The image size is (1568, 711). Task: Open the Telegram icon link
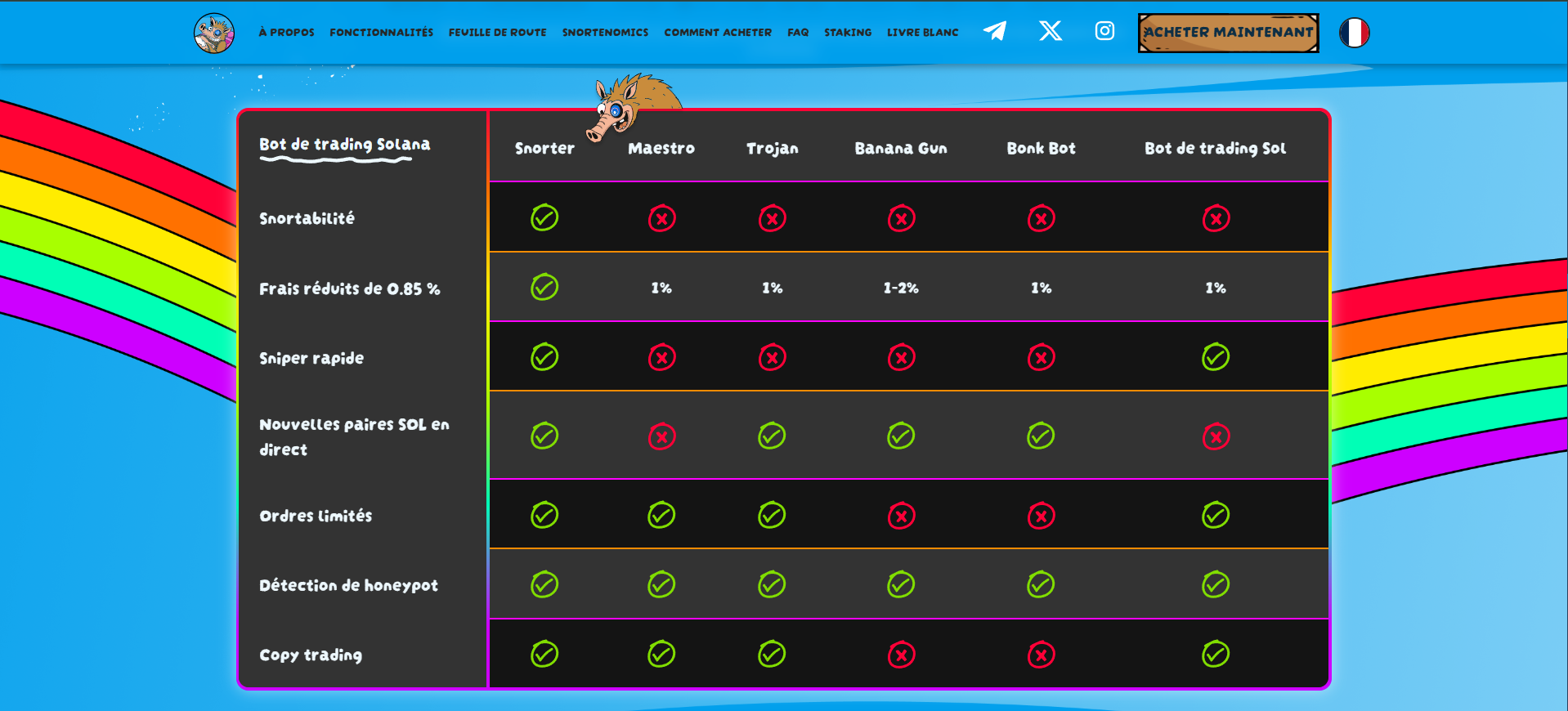[x=995, y=31]
